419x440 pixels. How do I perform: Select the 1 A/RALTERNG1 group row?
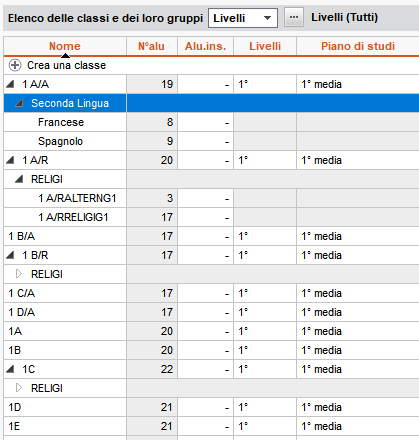coord(211,198)
